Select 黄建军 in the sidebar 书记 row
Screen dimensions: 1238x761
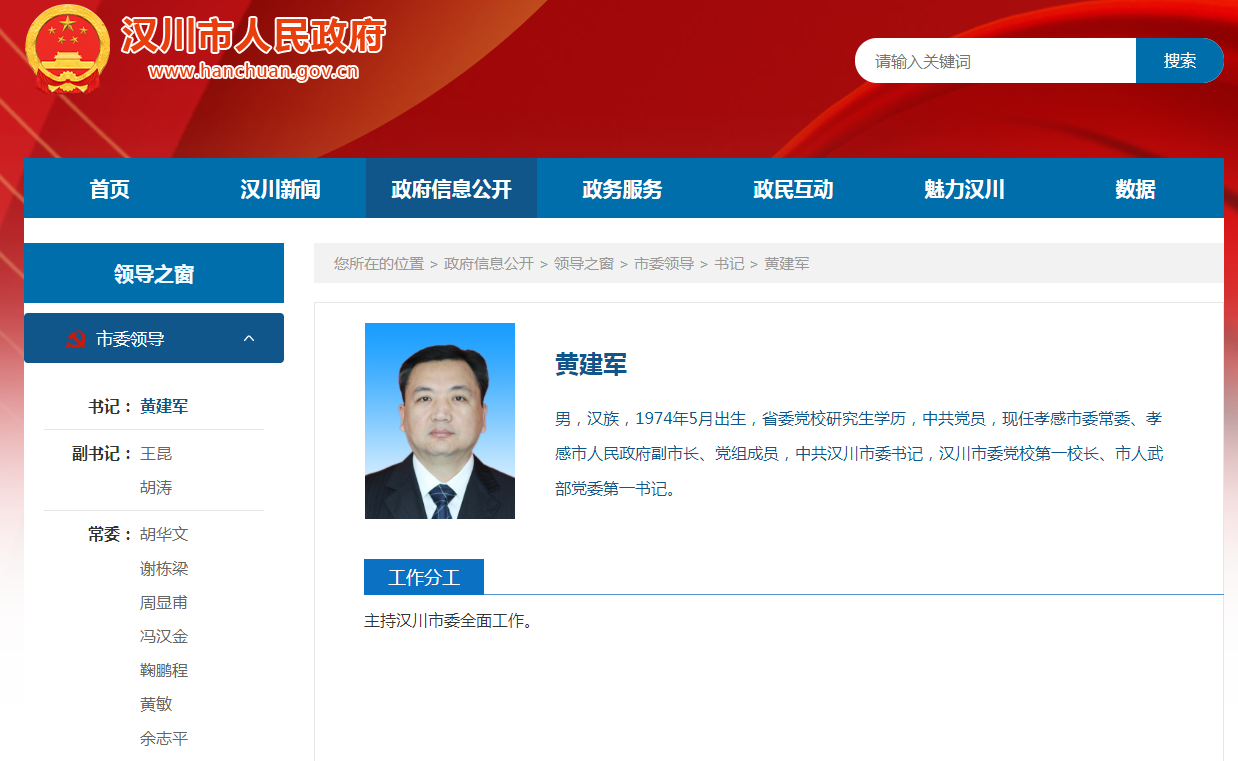click(x=164, y=406)
